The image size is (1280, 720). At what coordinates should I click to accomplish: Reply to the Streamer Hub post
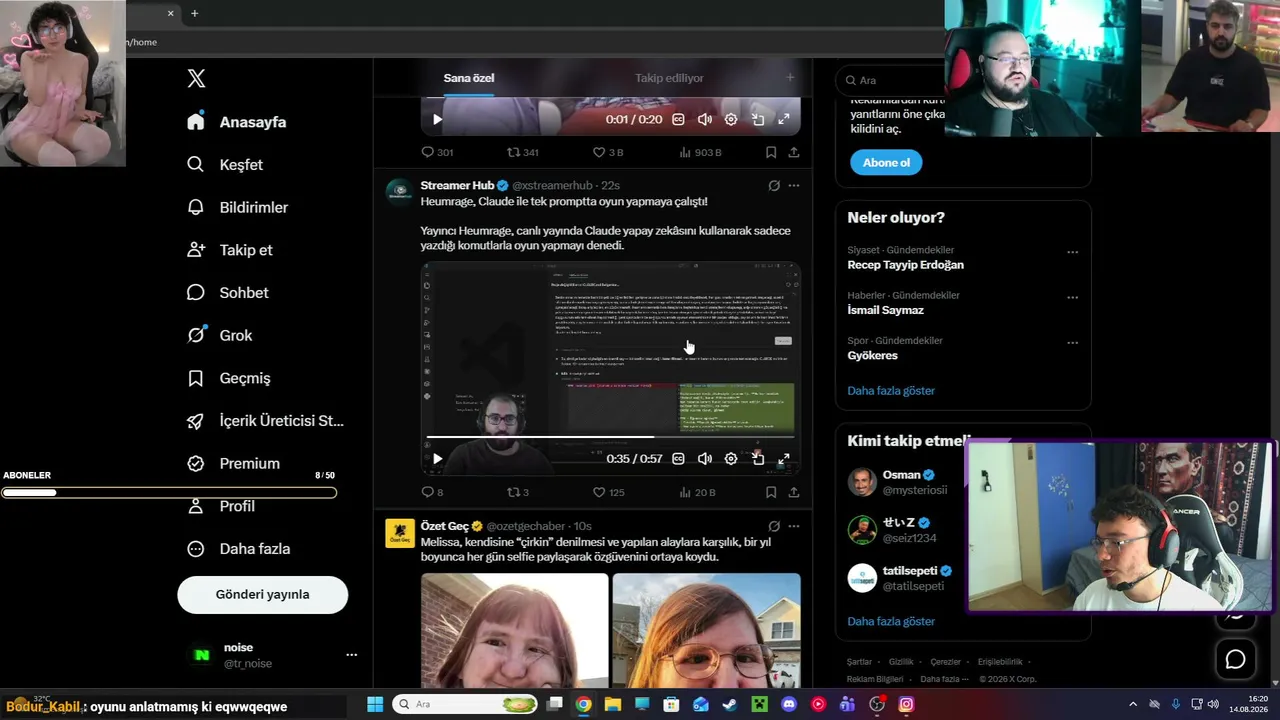pyautogui.click(x=432, y=492)
